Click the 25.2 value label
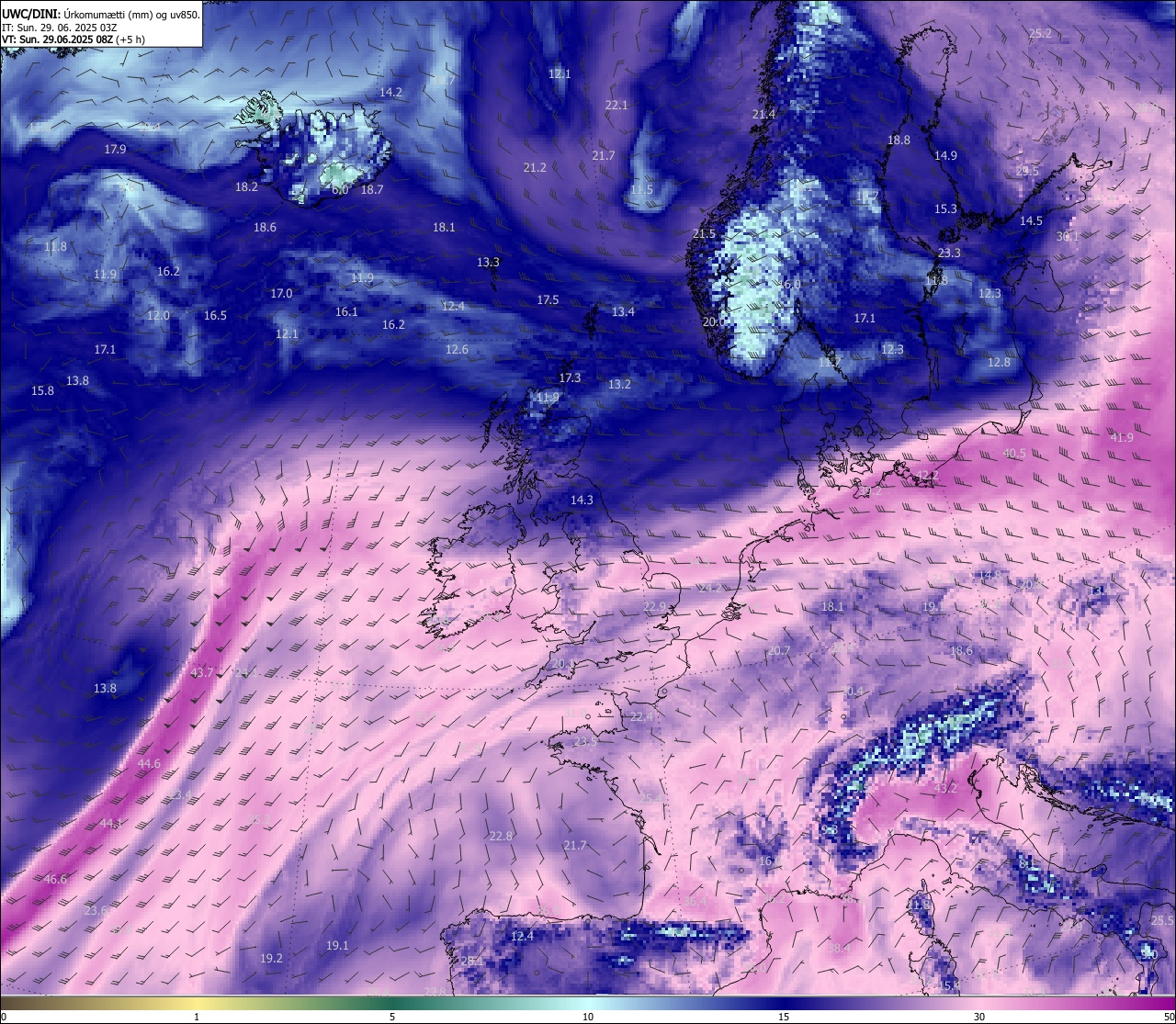Viewport: 1176px width, 1024px height. (x=1040, y=34)
